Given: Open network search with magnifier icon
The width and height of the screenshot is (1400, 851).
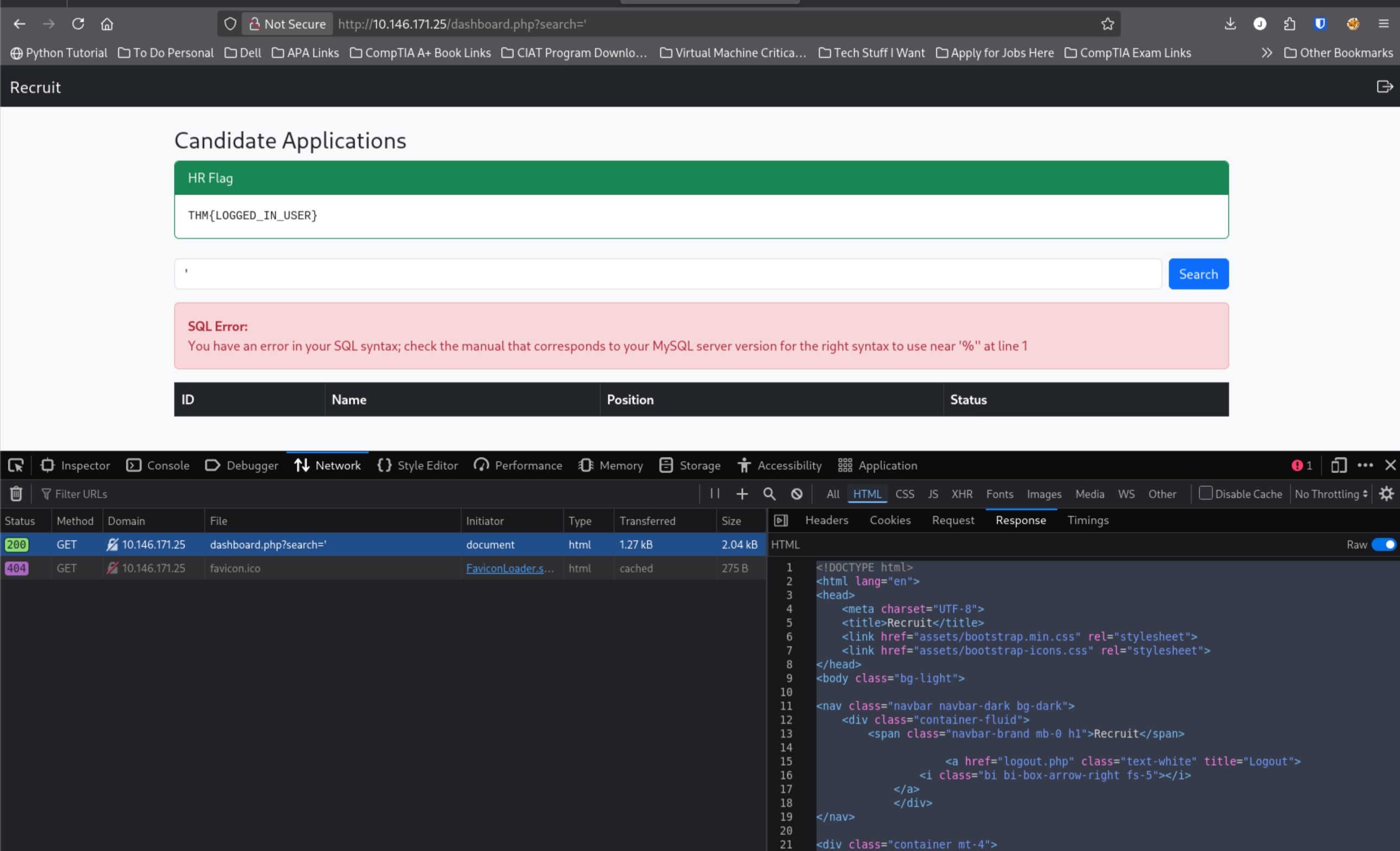Looking at the screenshot, I should 769,494.
